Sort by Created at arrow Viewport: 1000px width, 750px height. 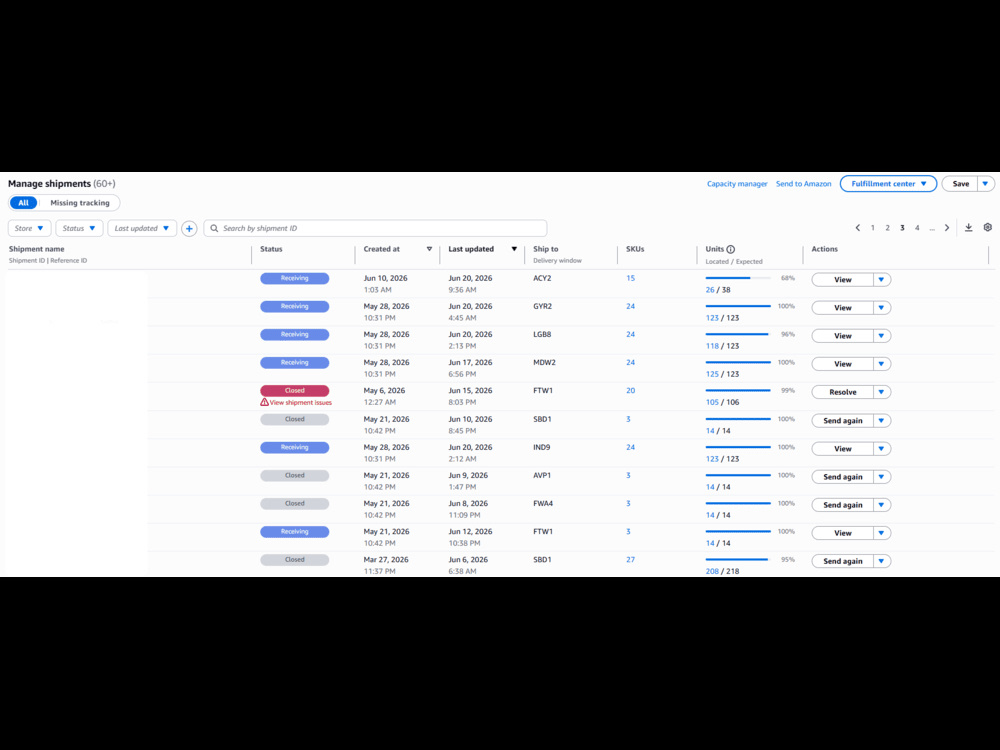pos(429,249)
